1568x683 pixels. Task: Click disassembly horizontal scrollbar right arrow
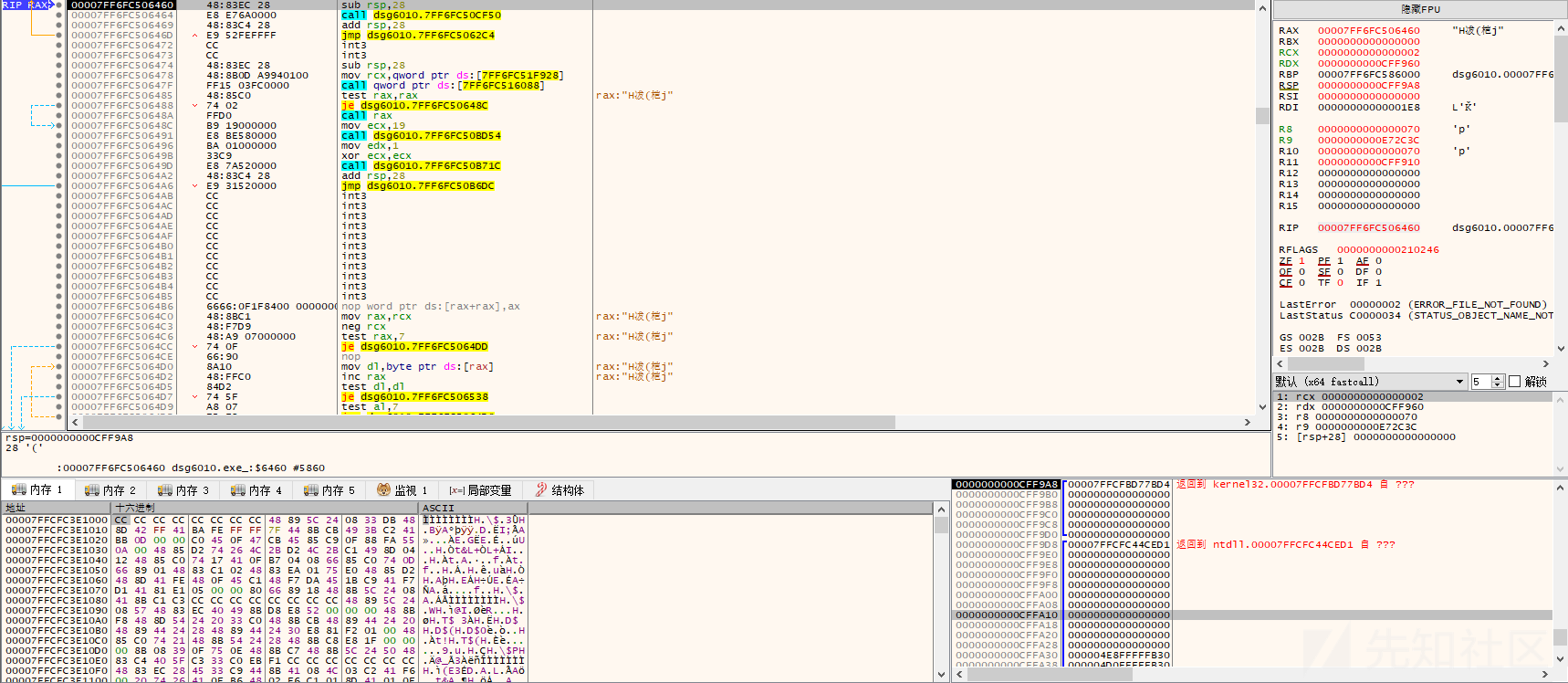click(x=1248, y=422)
